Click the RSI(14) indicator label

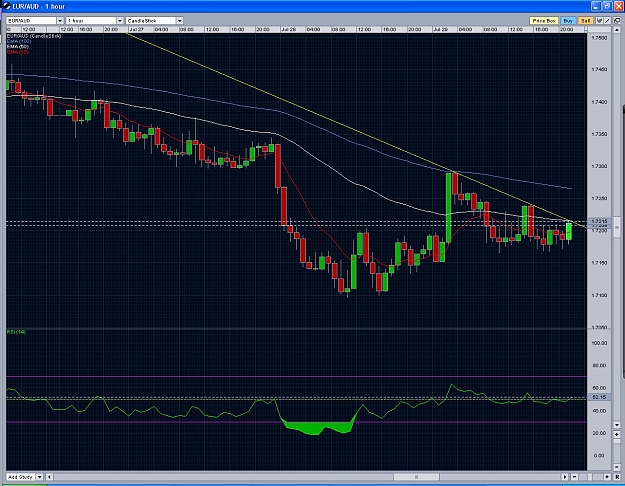[x=16, y=332]
